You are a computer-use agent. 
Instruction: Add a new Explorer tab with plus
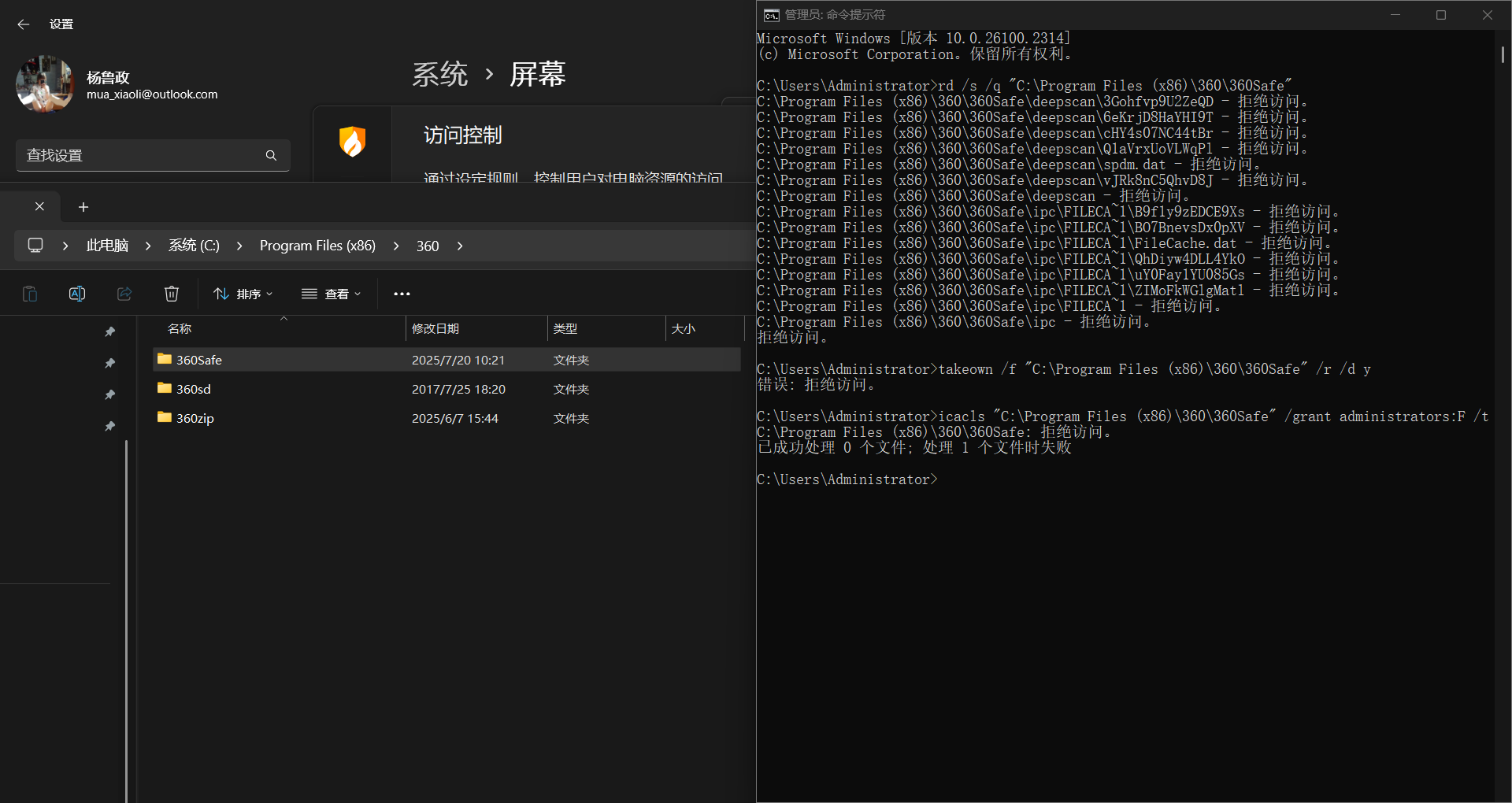(x=83, y=207)
